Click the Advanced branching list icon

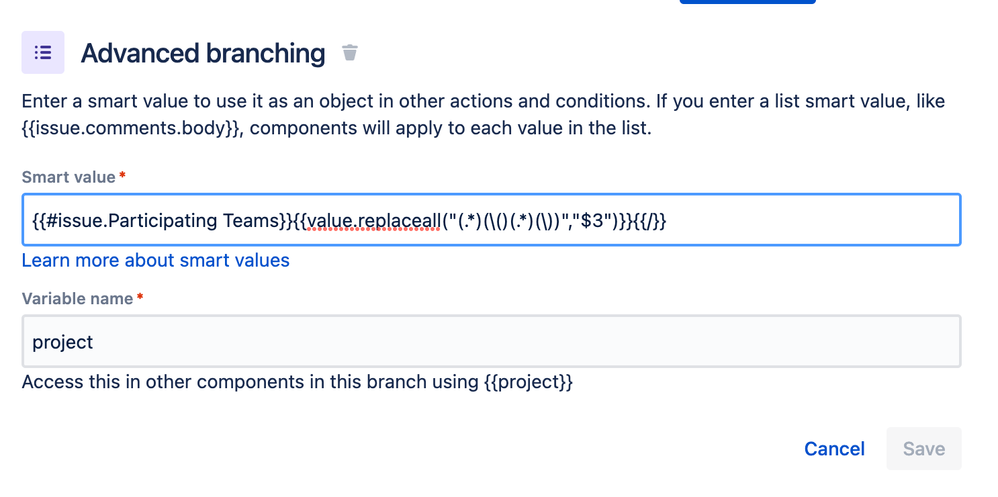[x=43, y=52]
